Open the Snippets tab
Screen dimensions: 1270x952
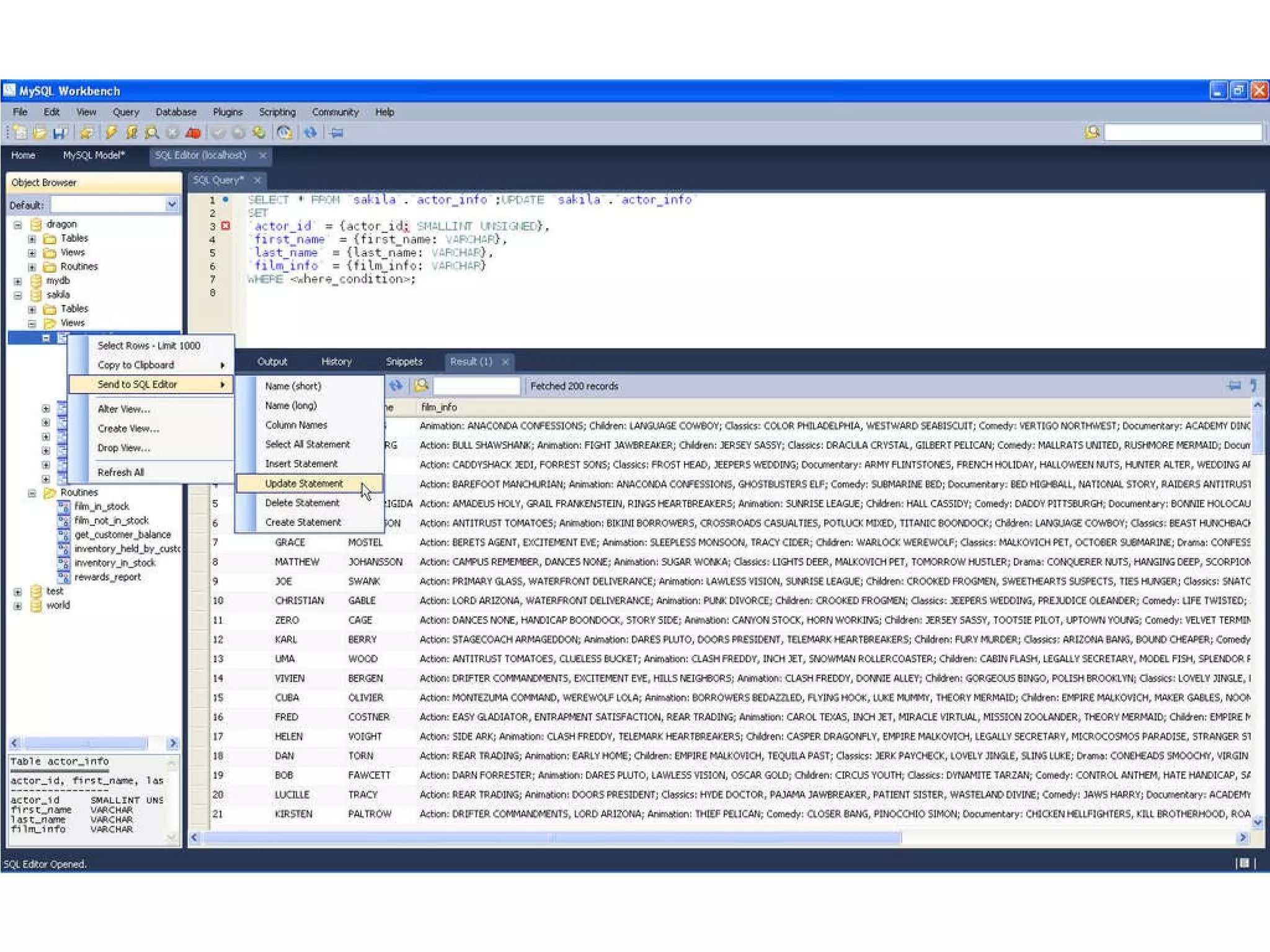(404, 361)
